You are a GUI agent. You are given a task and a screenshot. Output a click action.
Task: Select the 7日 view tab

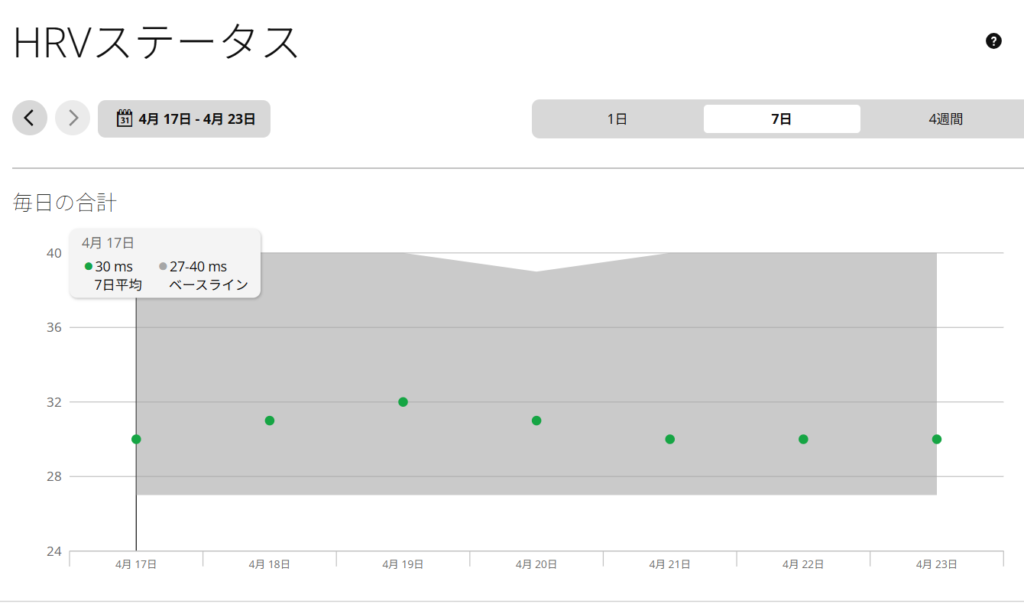click(781, 119)
